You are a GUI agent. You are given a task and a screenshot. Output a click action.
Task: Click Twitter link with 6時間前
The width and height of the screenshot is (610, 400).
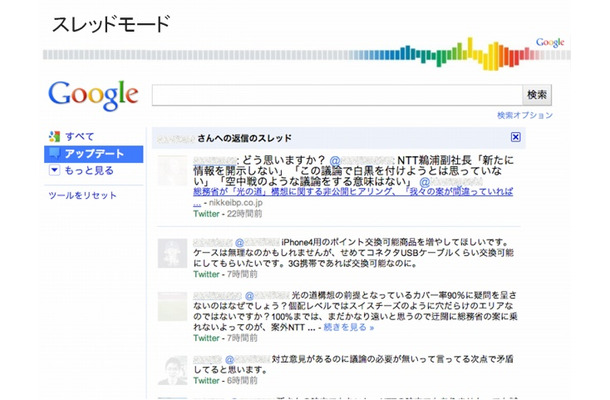point(206,381)
